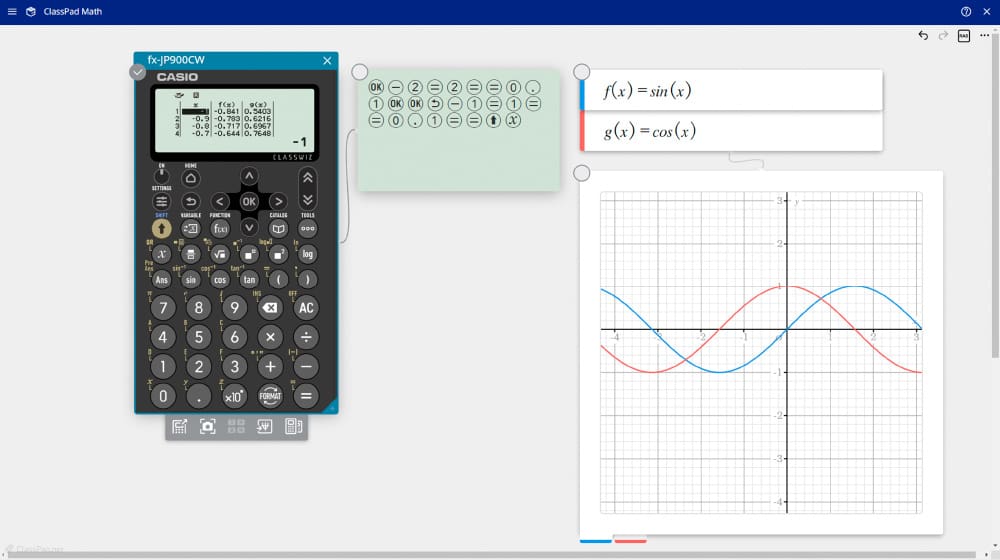Screen dimensions: 1000x560
Task: Click the redo arrow
Action: [943, 35]
